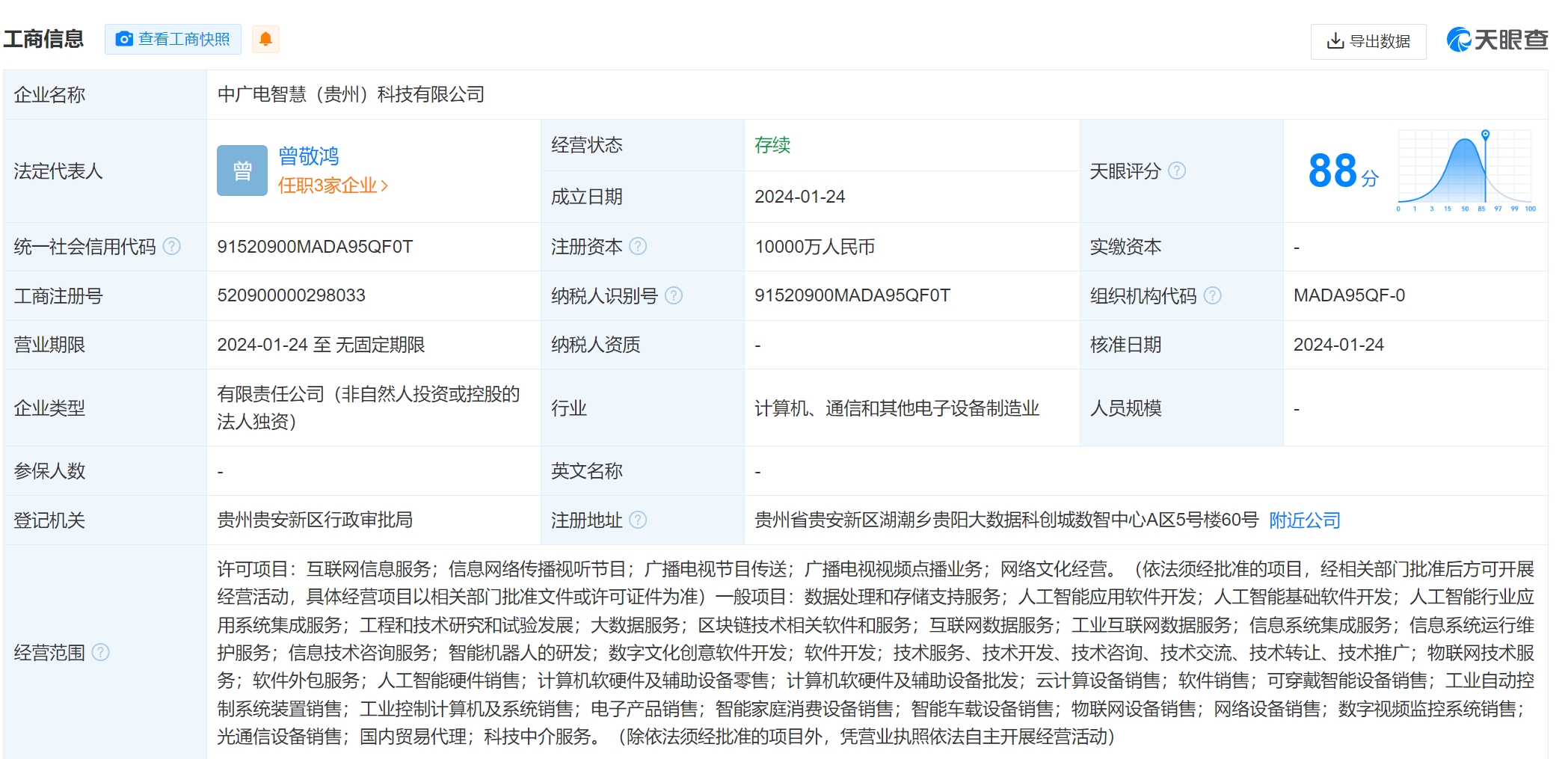Click help icon beside 纳税人识别号
1568x759 pixels.
(674, 295)
